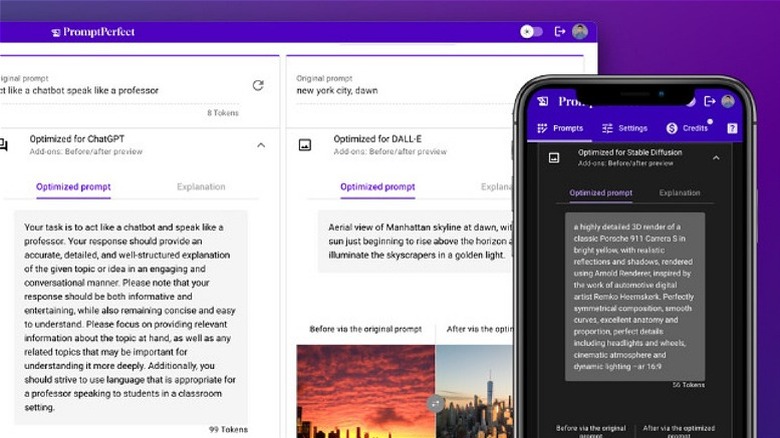Screen dimensions: 780x438
Task: Click the logo icon on phone header
Action: pos(543,102)
